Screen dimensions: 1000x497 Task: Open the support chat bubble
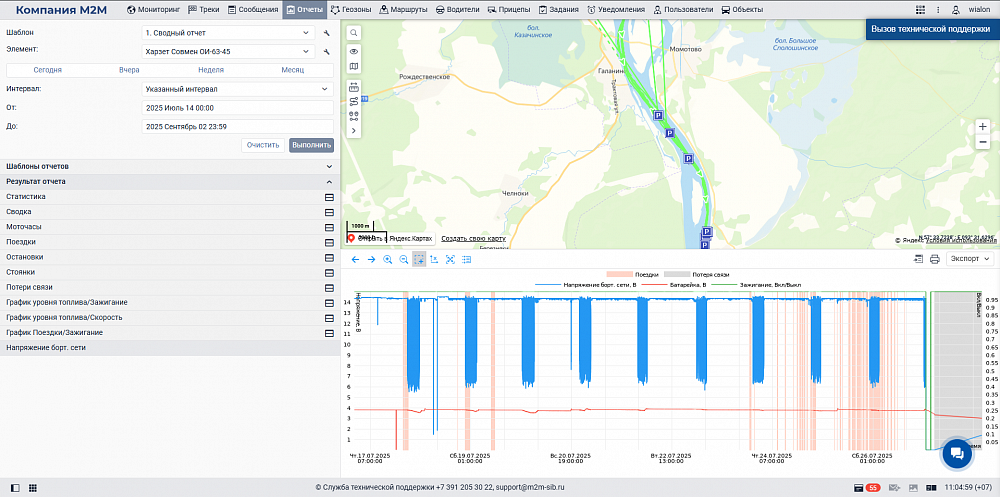[x=957, y=453]
